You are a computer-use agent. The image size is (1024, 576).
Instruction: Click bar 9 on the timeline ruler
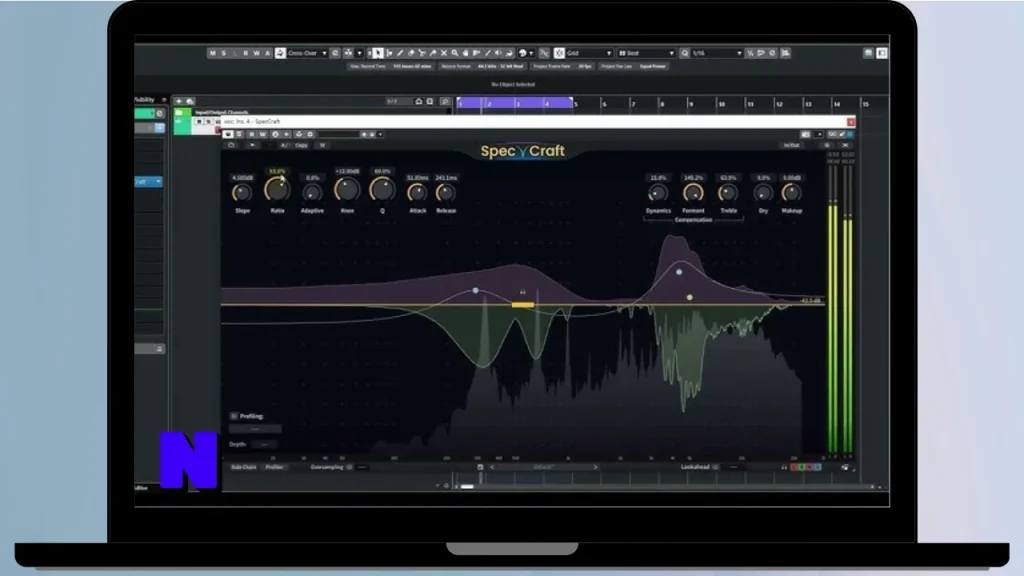[691, 104]
